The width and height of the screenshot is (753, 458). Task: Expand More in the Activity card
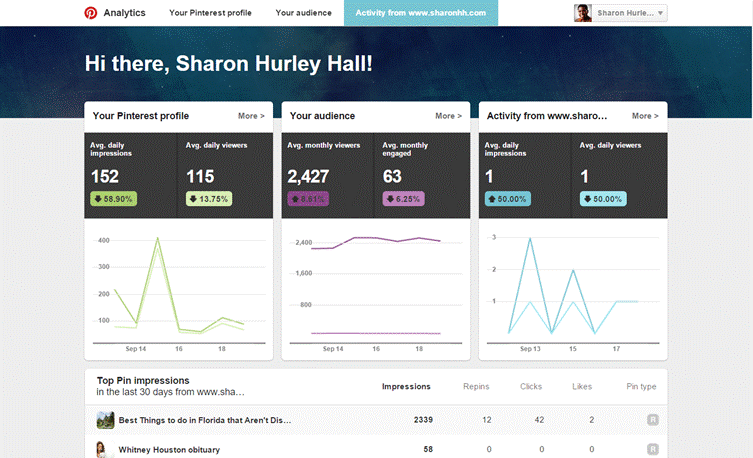pos(645,116)
